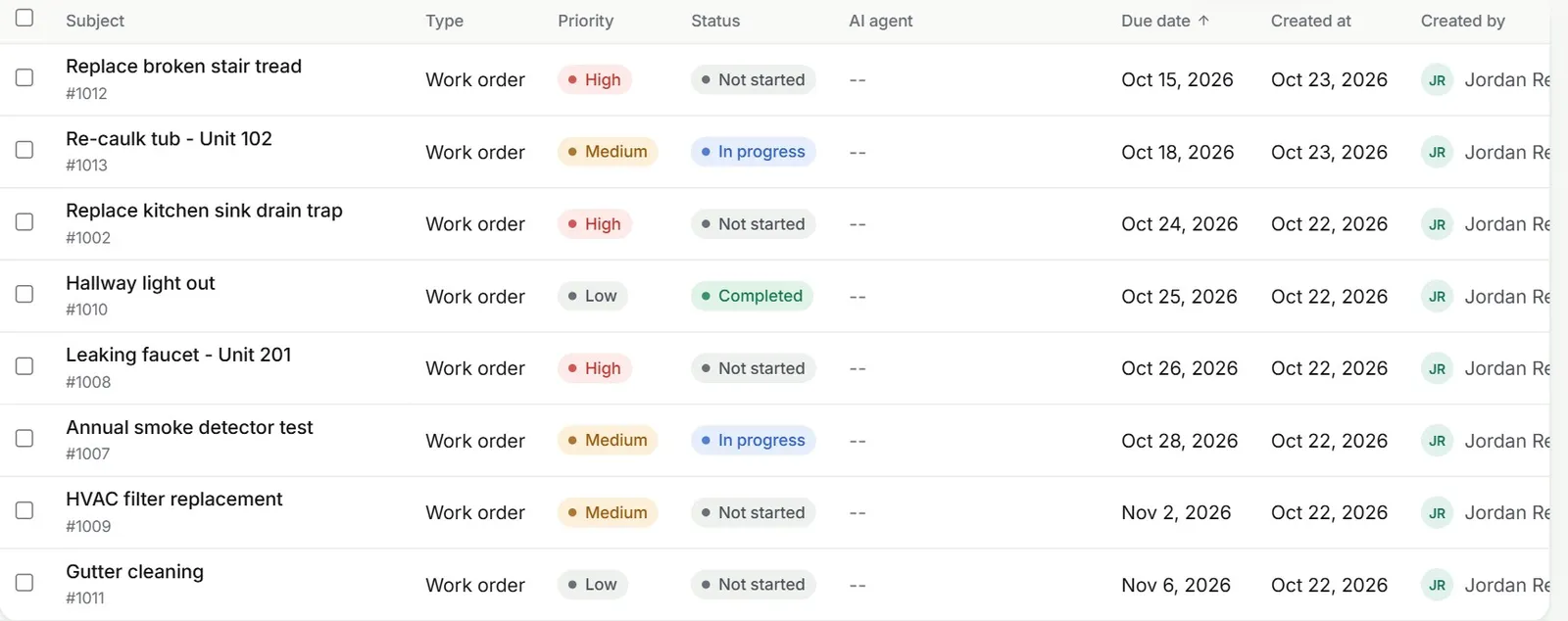Click High priority badge for Leaking faucet row
This screenshot has height=621, width=1568.
(595, 368)
